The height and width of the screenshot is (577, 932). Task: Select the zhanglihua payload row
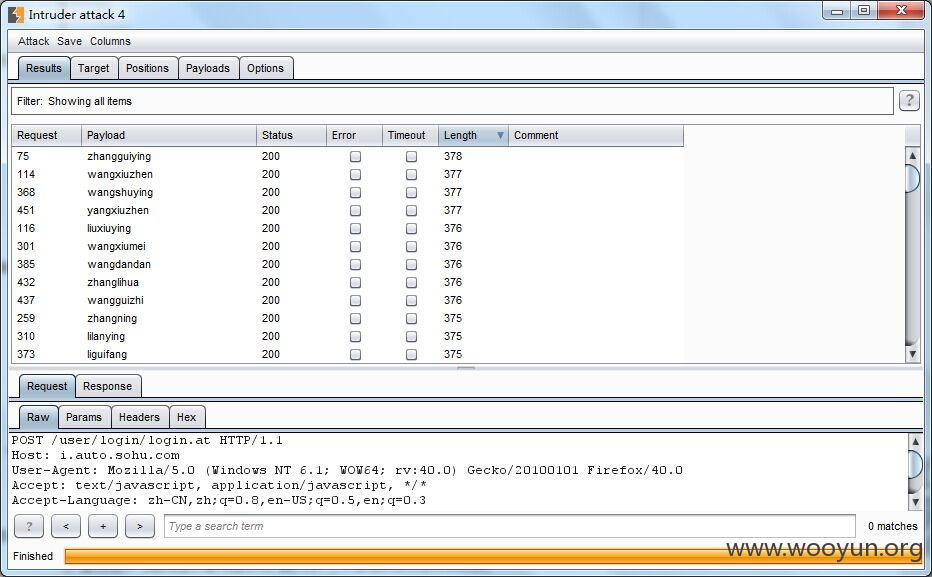348,282
